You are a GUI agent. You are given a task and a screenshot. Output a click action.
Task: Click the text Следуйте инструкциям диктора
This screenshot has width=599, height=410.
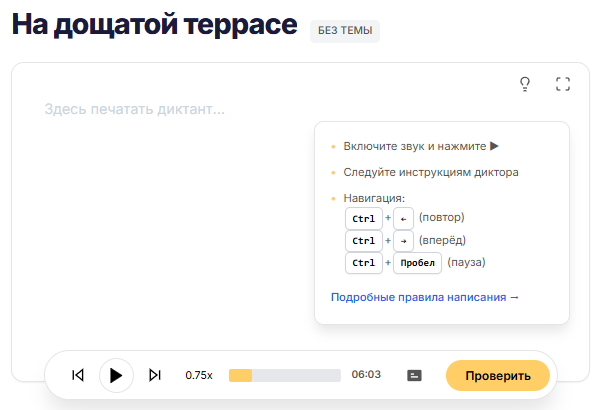(x=431, y=172)
